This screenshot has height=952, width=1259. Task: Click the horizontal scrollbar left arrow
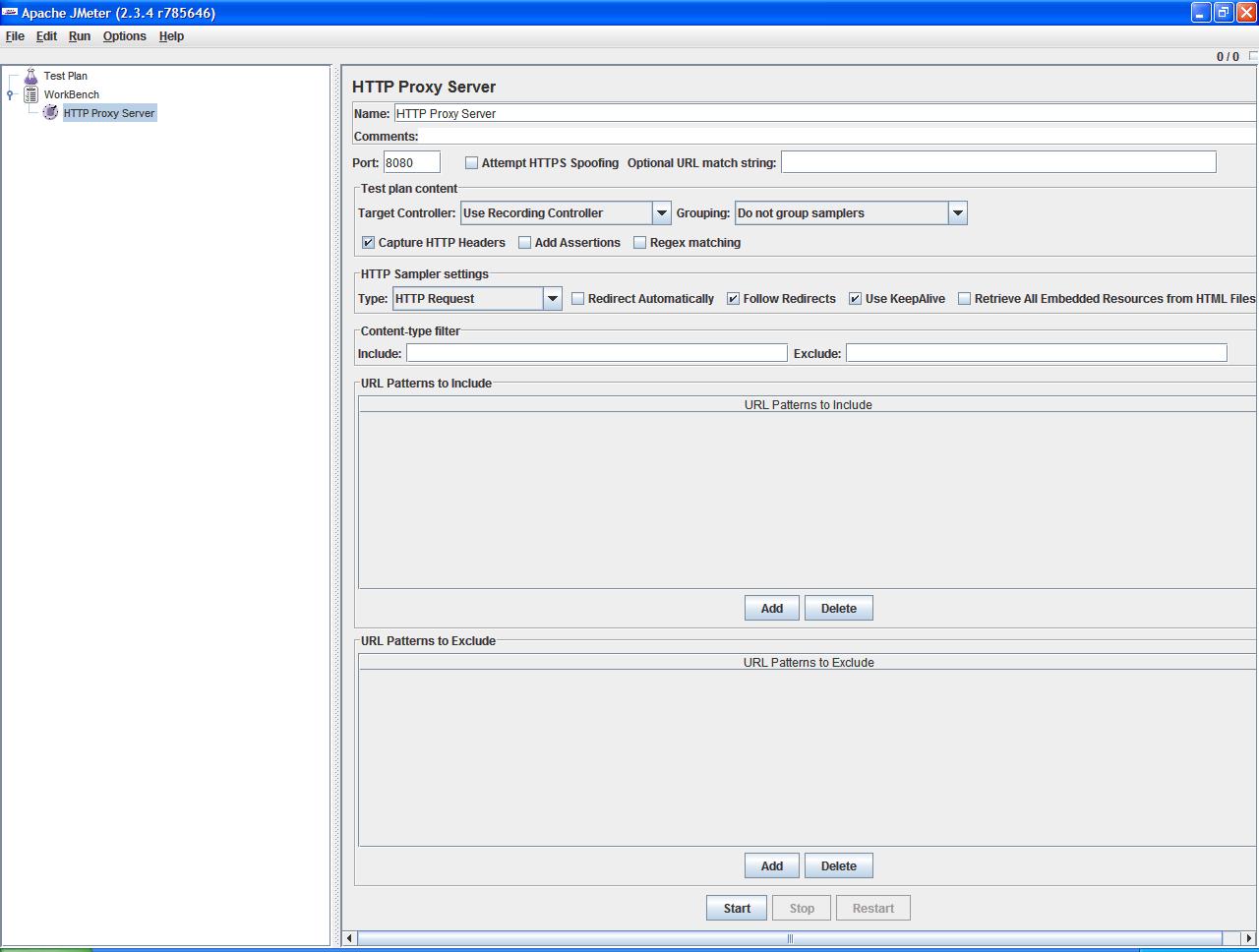349,938
